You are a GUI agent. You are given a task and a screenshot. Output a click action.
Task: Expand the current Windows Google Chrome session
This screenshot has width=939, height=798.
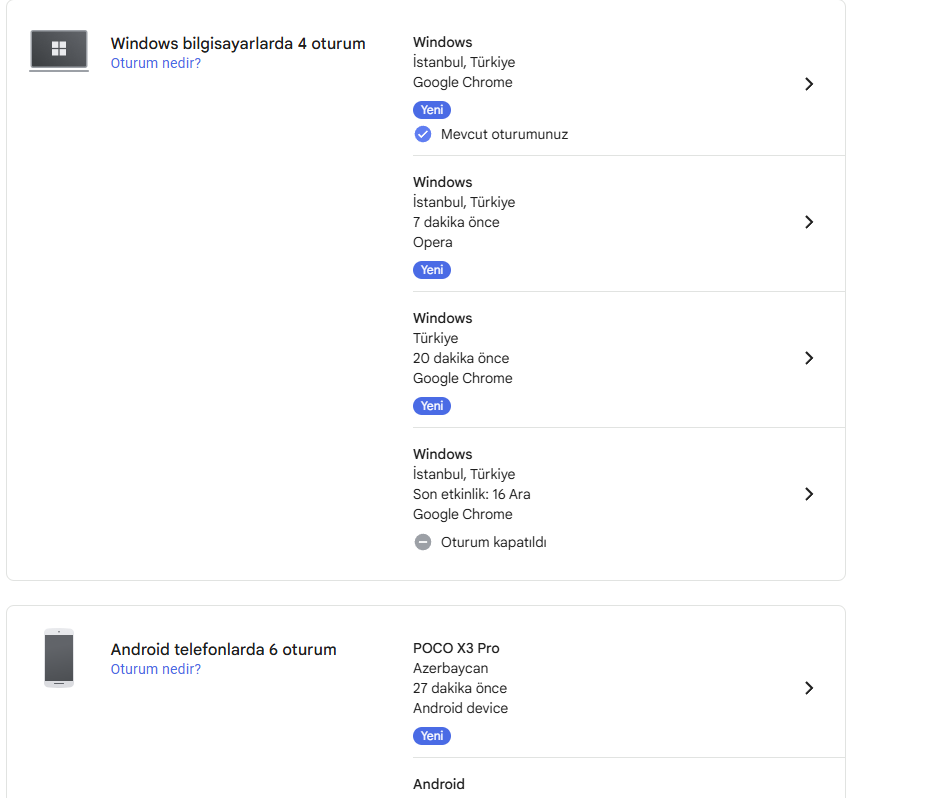[x=809, y=84]
